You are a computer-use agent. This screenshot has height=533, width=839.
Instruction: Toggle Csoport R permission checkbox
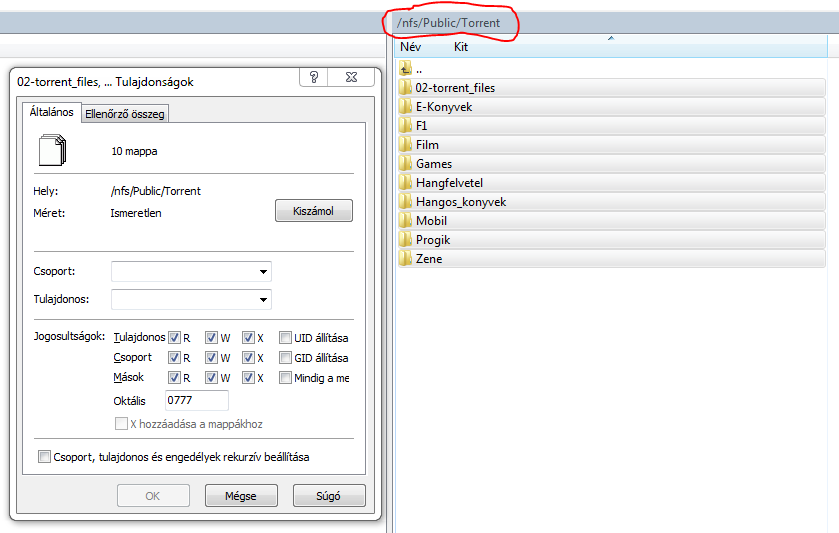point(174,357)
